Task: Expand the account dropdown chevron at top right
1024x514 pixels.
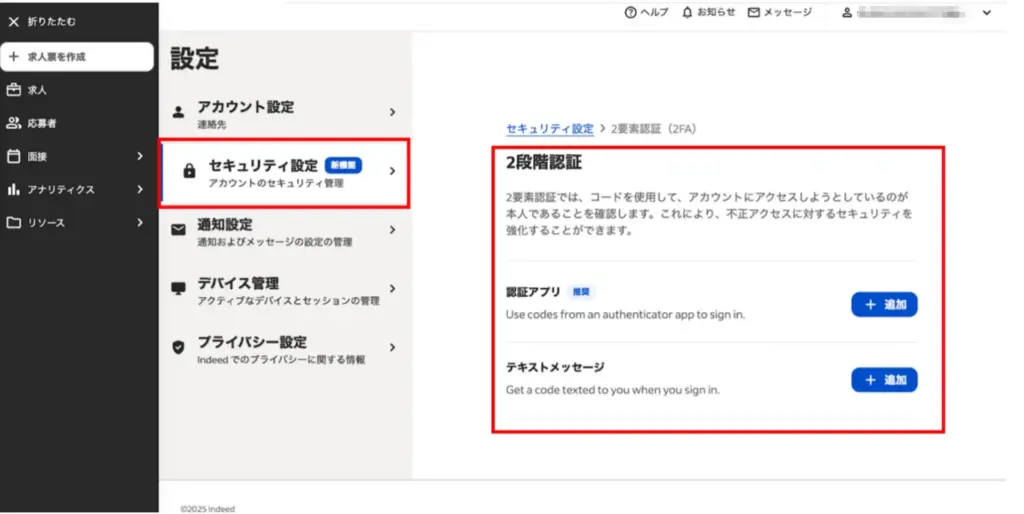Action: (x=987, y=13)
